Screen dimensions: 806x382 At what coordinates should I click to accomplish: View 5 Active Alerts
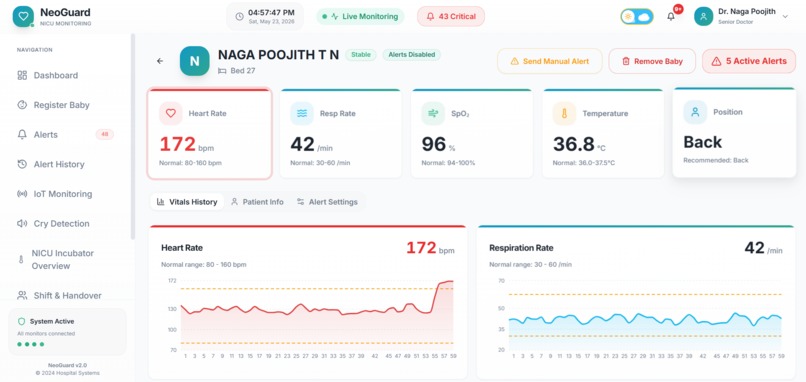749,61
